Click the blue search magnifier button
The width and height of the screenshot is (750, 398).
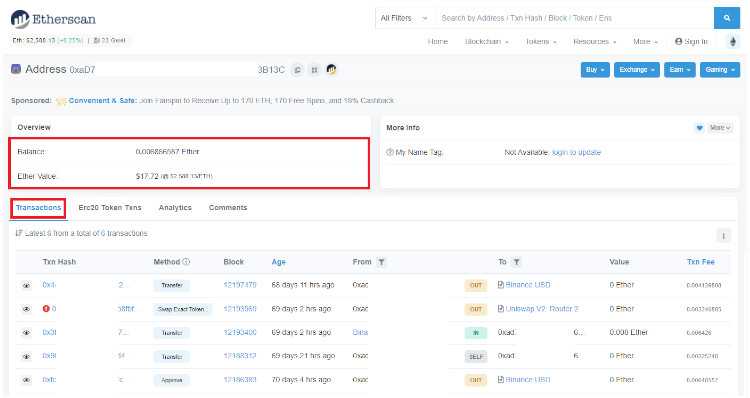click(x=727, y=18)
